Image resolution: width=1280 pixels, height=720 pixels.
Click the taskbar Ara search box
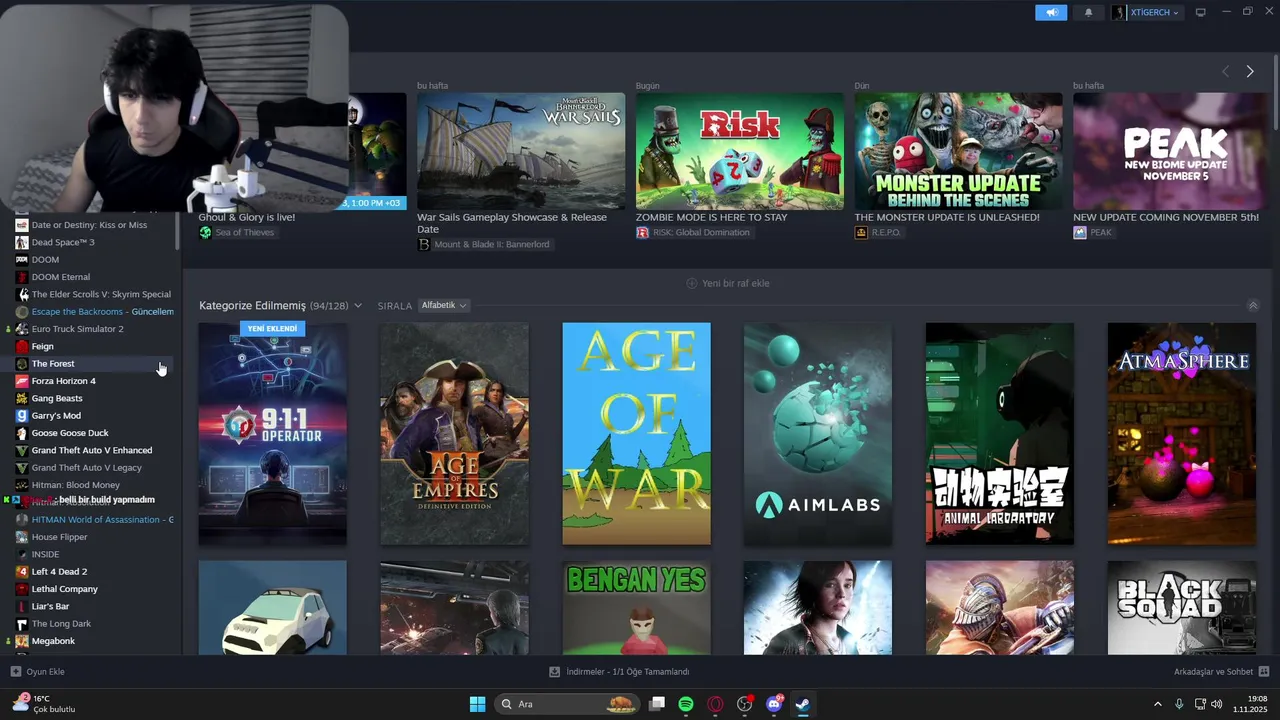tap(565, 704)
